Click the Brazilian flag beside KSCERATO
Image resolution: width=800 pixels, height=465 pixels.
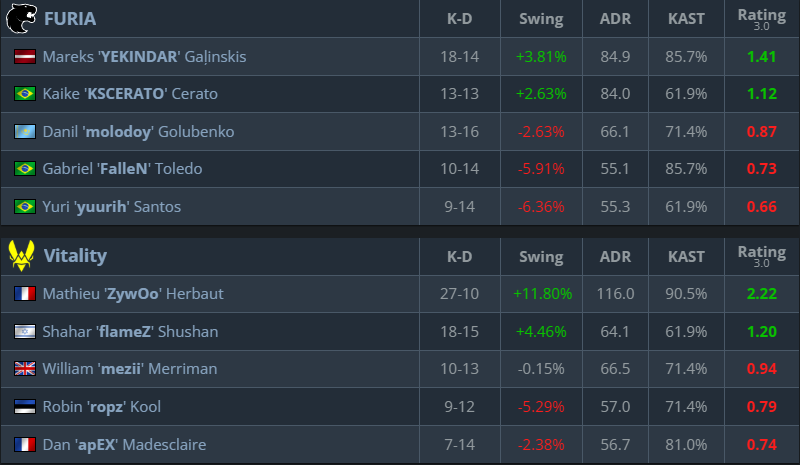tap(25, 94)
